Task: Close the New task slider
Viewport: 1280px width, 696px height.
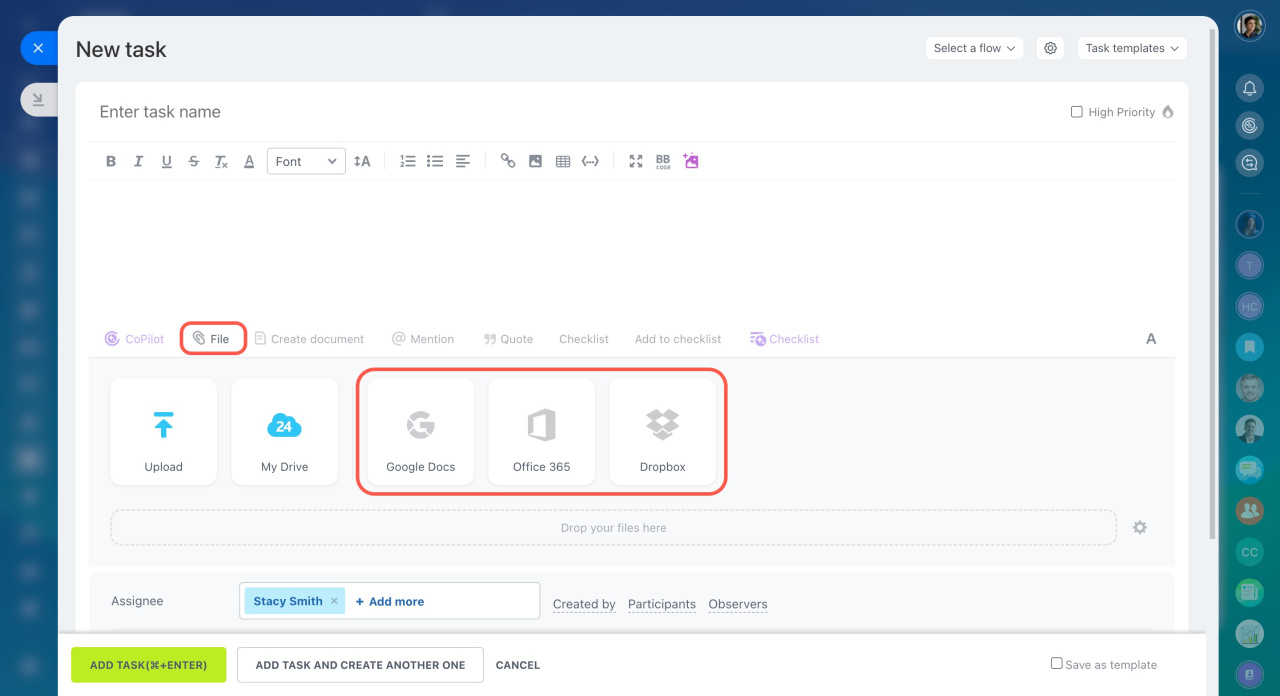Action: 38,48
